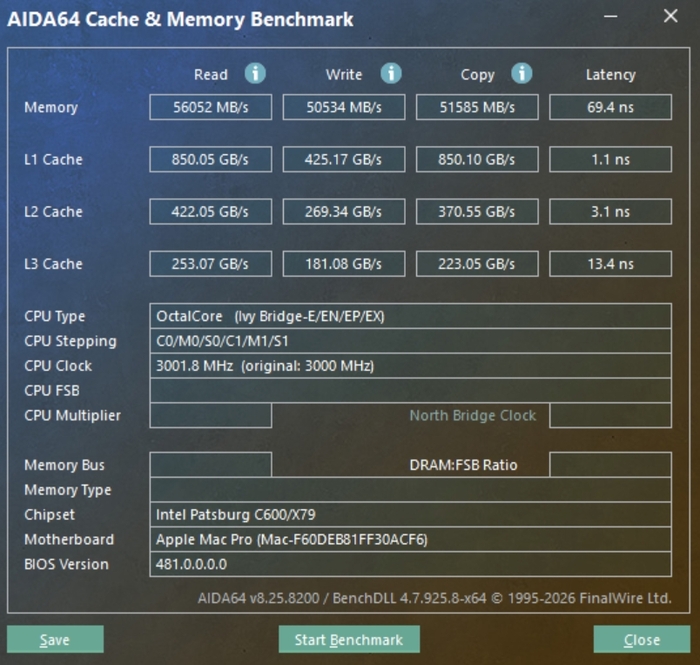
Task: Select the L3 Cache Copy value 223.05 GB/s
Action: click(x=477, y=264)
